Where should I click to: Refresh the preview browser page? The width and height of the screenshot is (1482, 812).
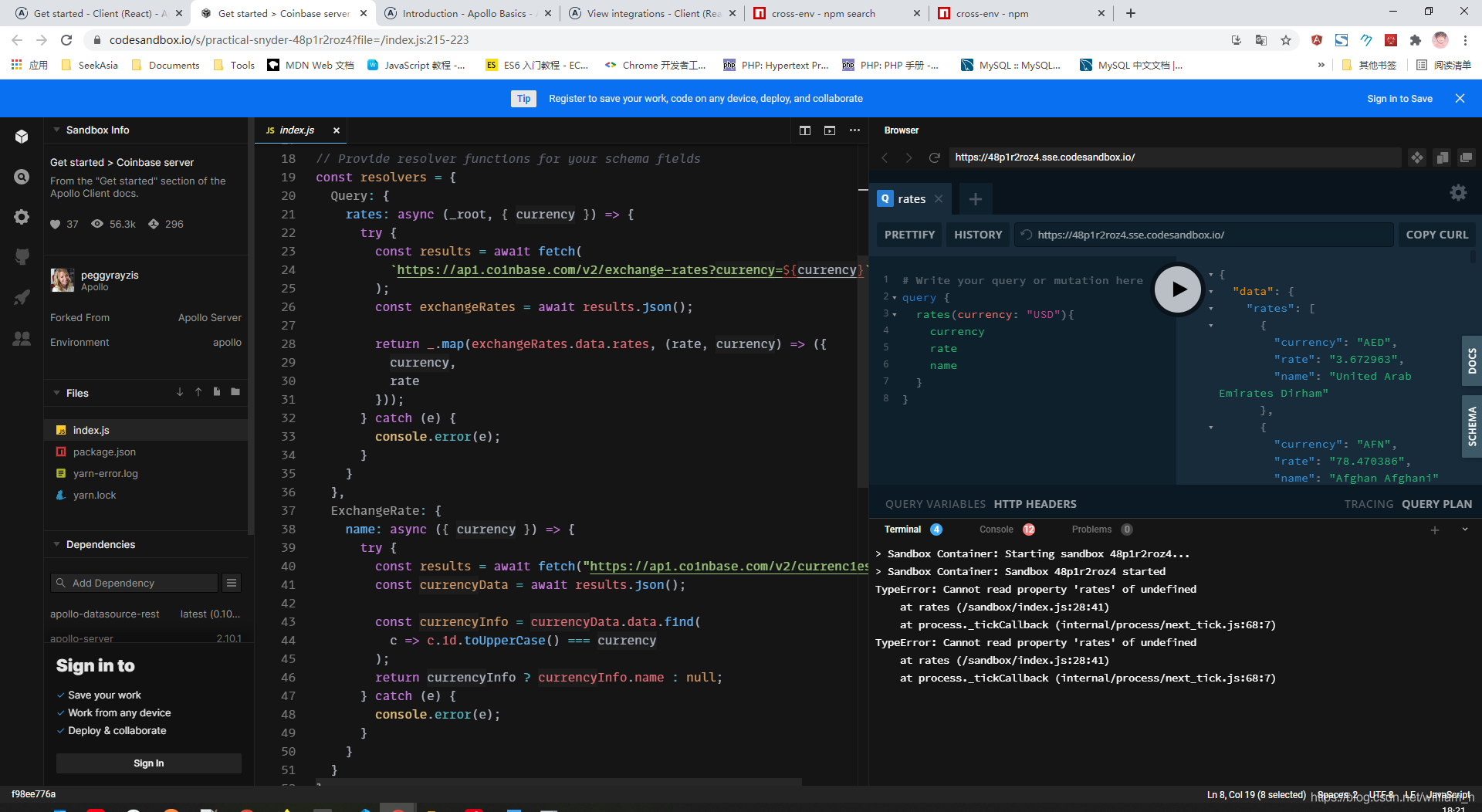[935, 157]
